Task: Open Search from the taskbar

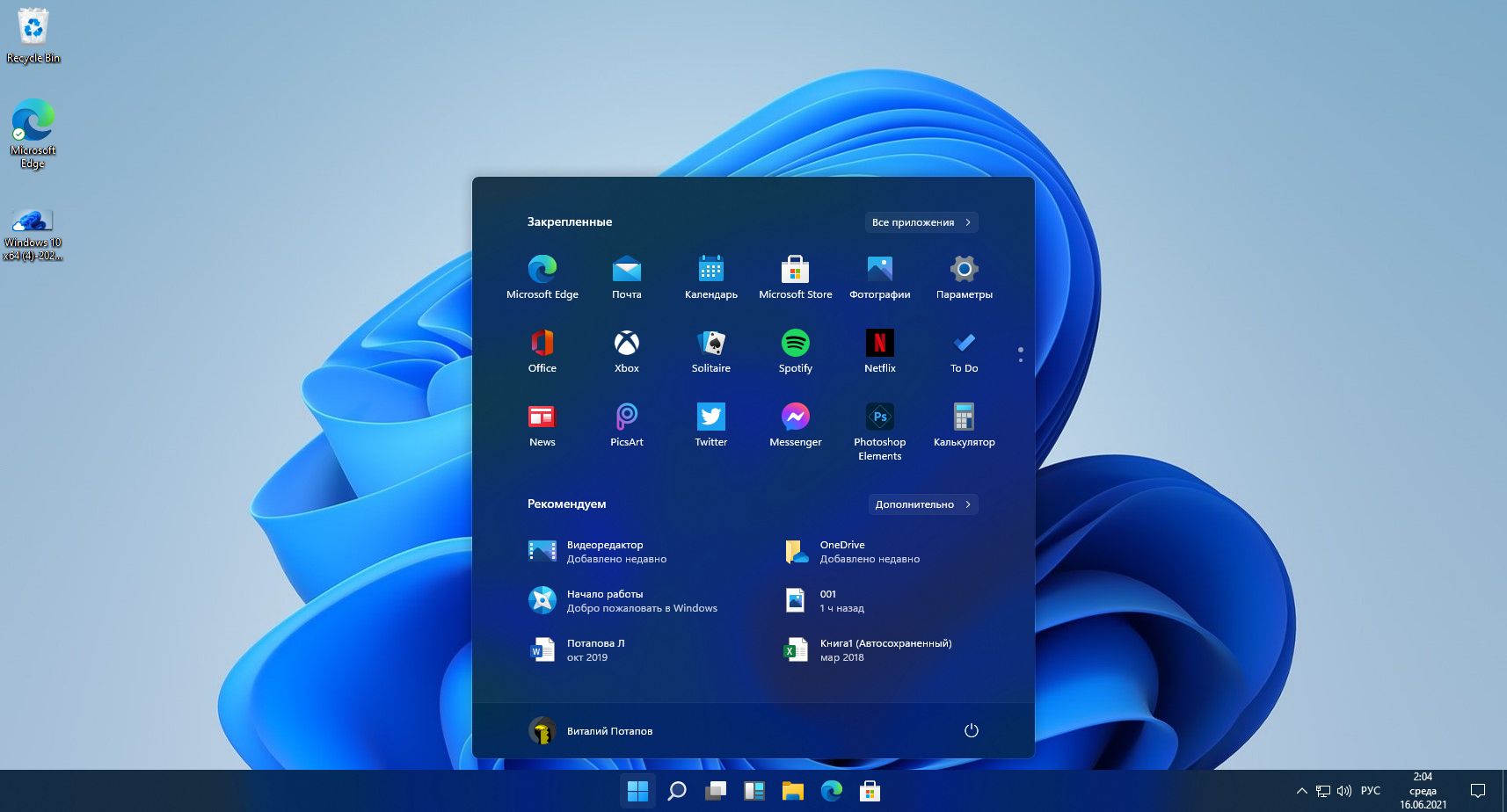Action: [x=677, y=791]
